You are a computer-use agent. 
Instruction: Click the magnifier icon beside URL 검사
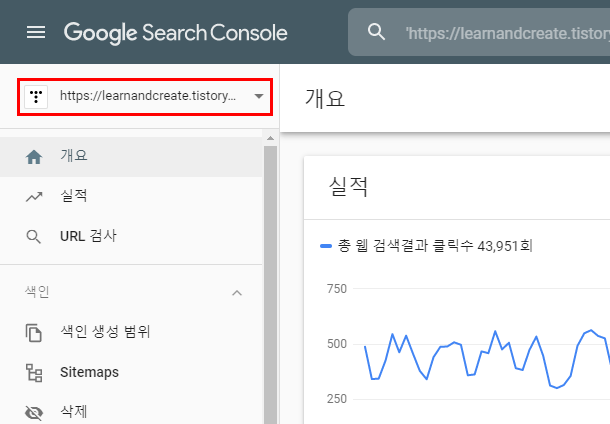coord(33,237)
